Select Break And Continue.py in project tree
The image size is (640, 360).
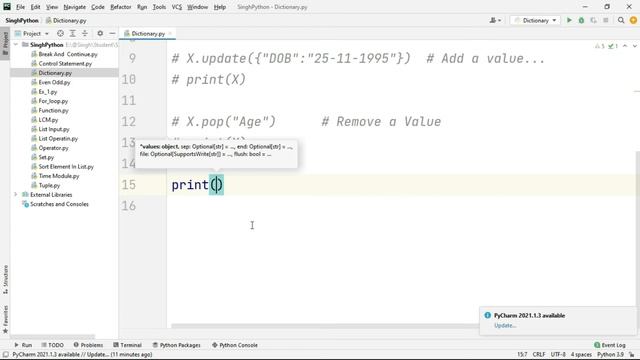click(x=68, y=54)
